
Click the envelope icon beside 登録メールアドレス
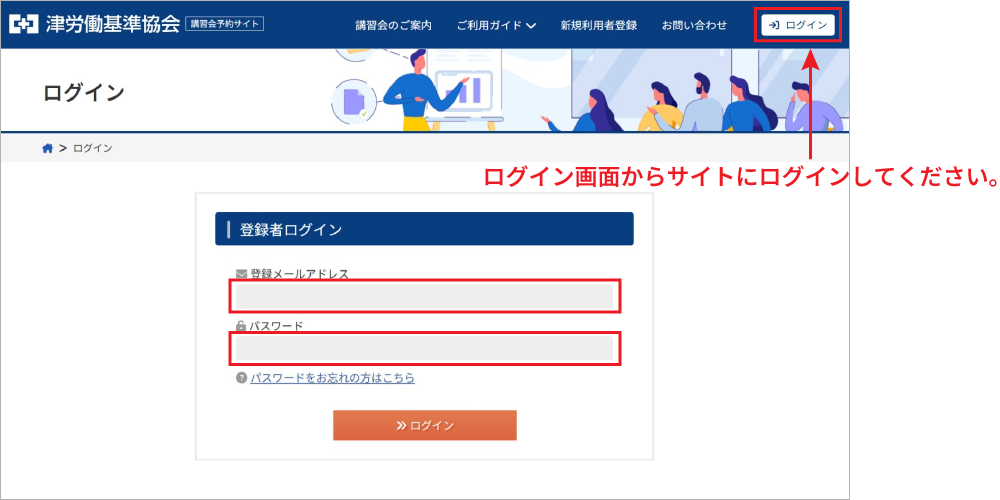[x=241, y=274]
